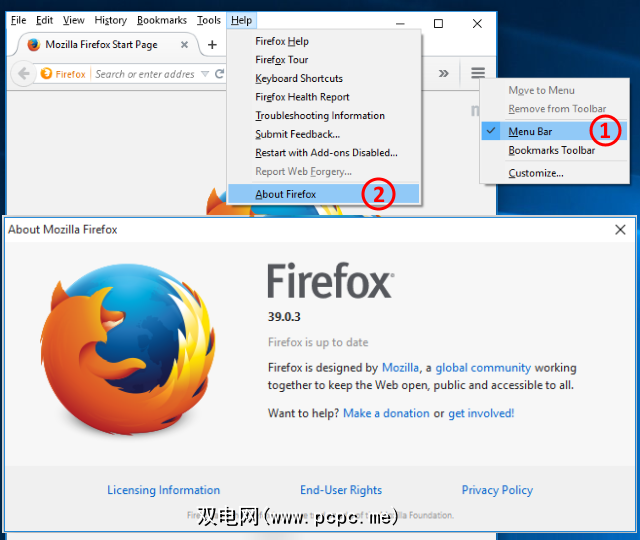Open the Edit menu
This screenshot has width=640, height=540.
pyautogui.click(x=44, y=20)
